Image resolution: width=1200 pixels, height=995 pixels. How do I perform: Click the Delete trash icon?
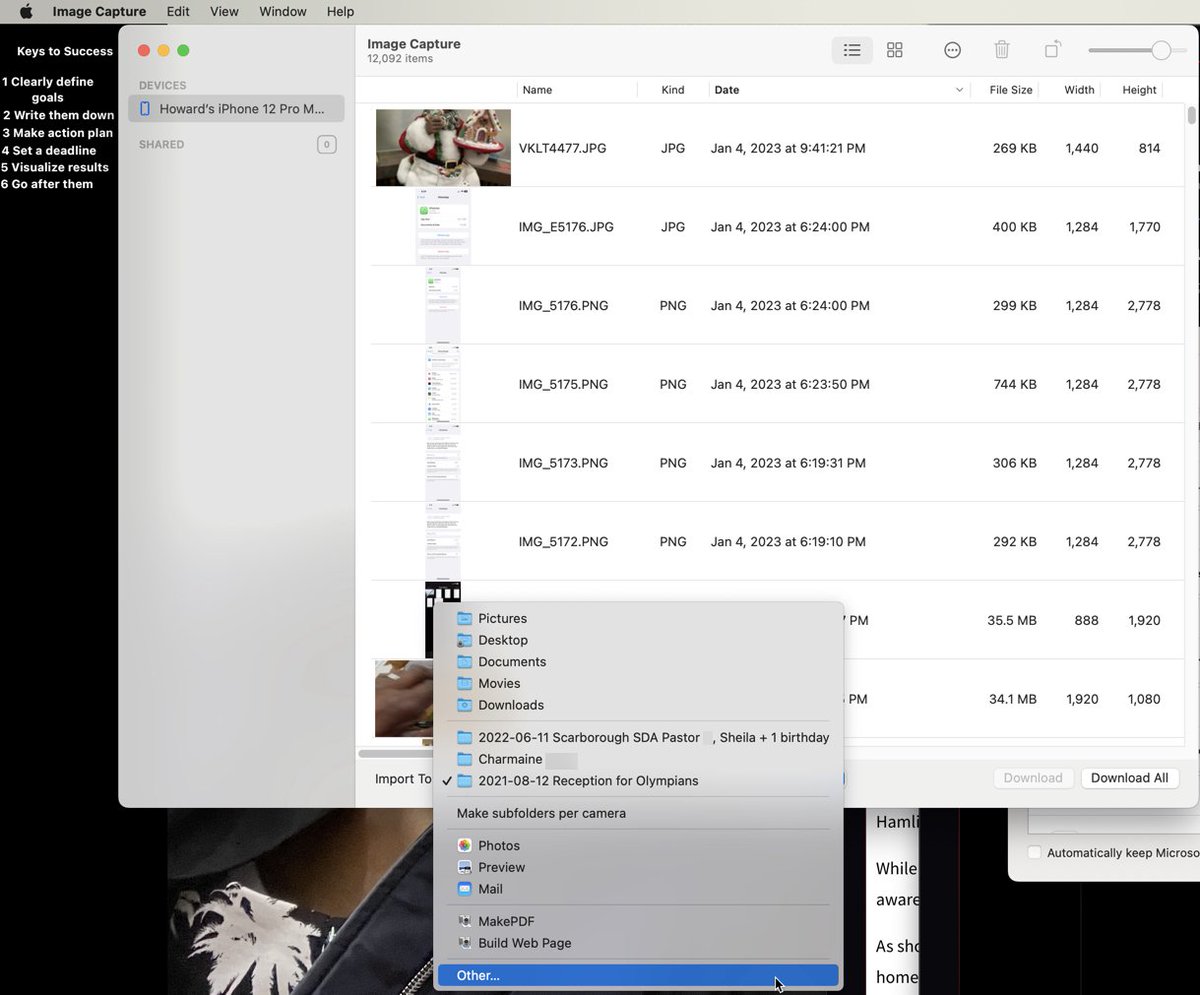1002,50
